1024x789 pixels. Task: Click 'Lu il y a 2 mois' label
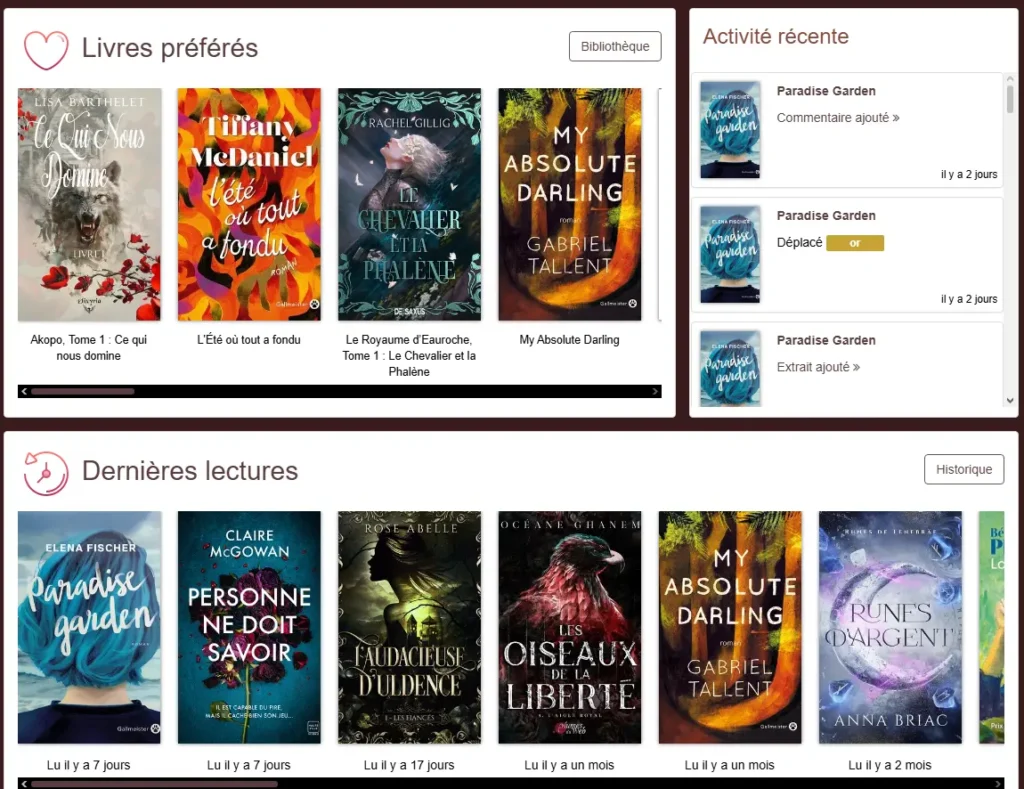[890, 765]
